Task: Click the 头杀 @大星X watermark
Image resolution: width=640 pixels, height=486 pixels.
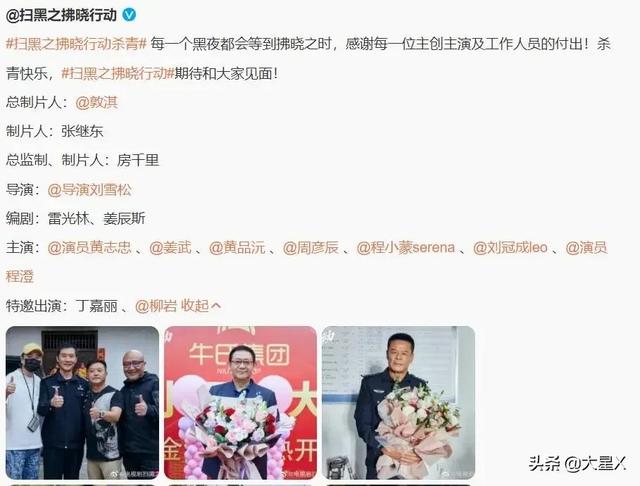Action: 578,464
